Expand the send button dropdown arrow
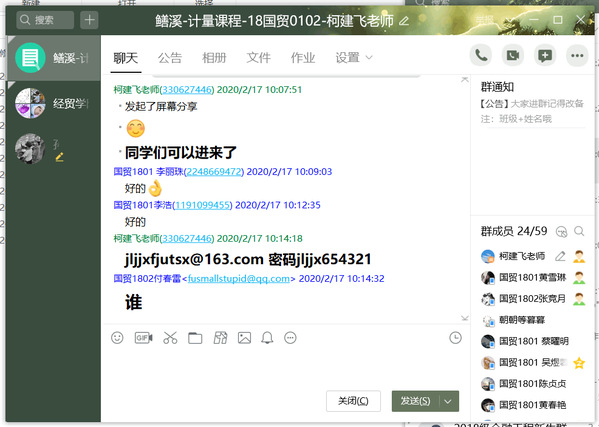Viewport: 599px width, 427px height. pyautogui.click(x=448, y=401)
